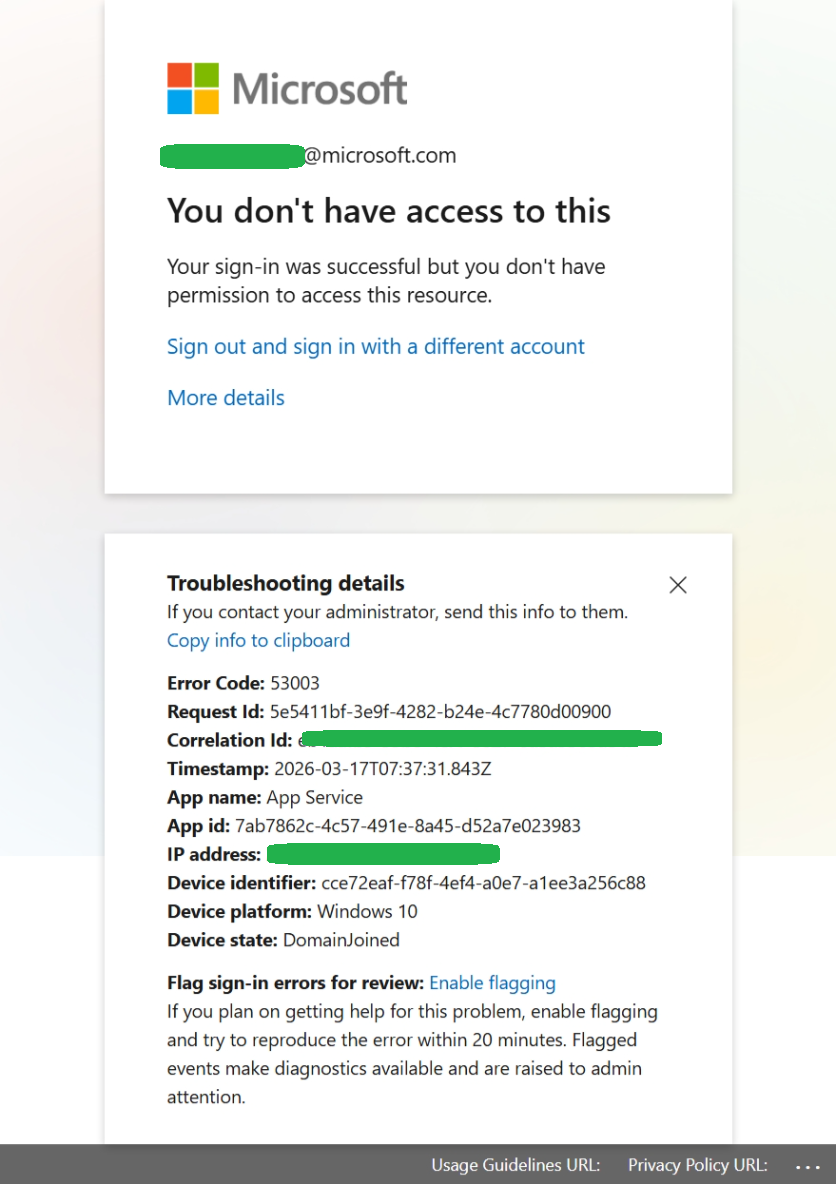Expand the More details link
Viewport: 836px width, 1184px height.
(225, 398)
